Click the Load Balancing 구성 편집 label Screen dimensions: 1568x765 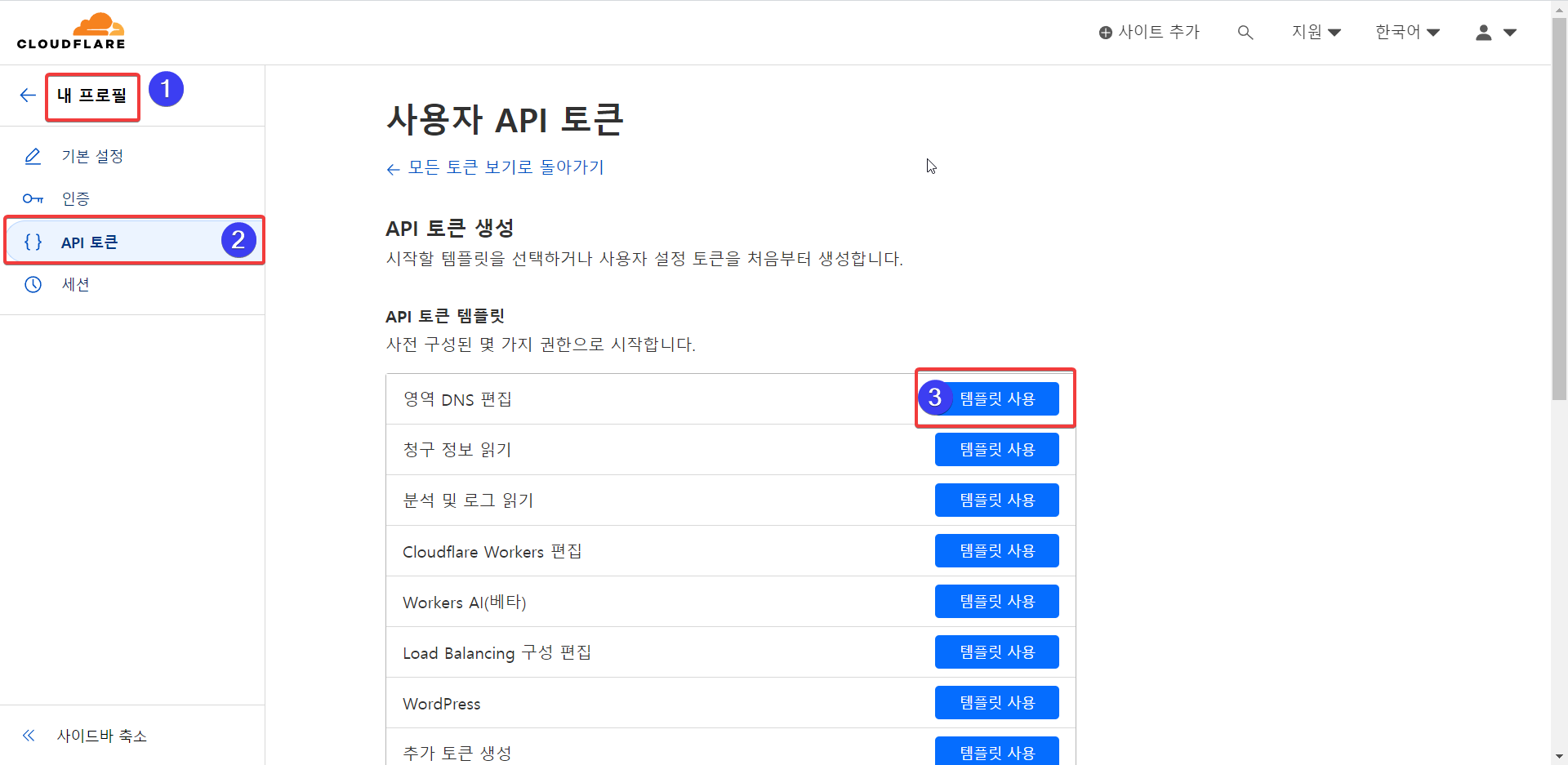[x=497, y=653]
